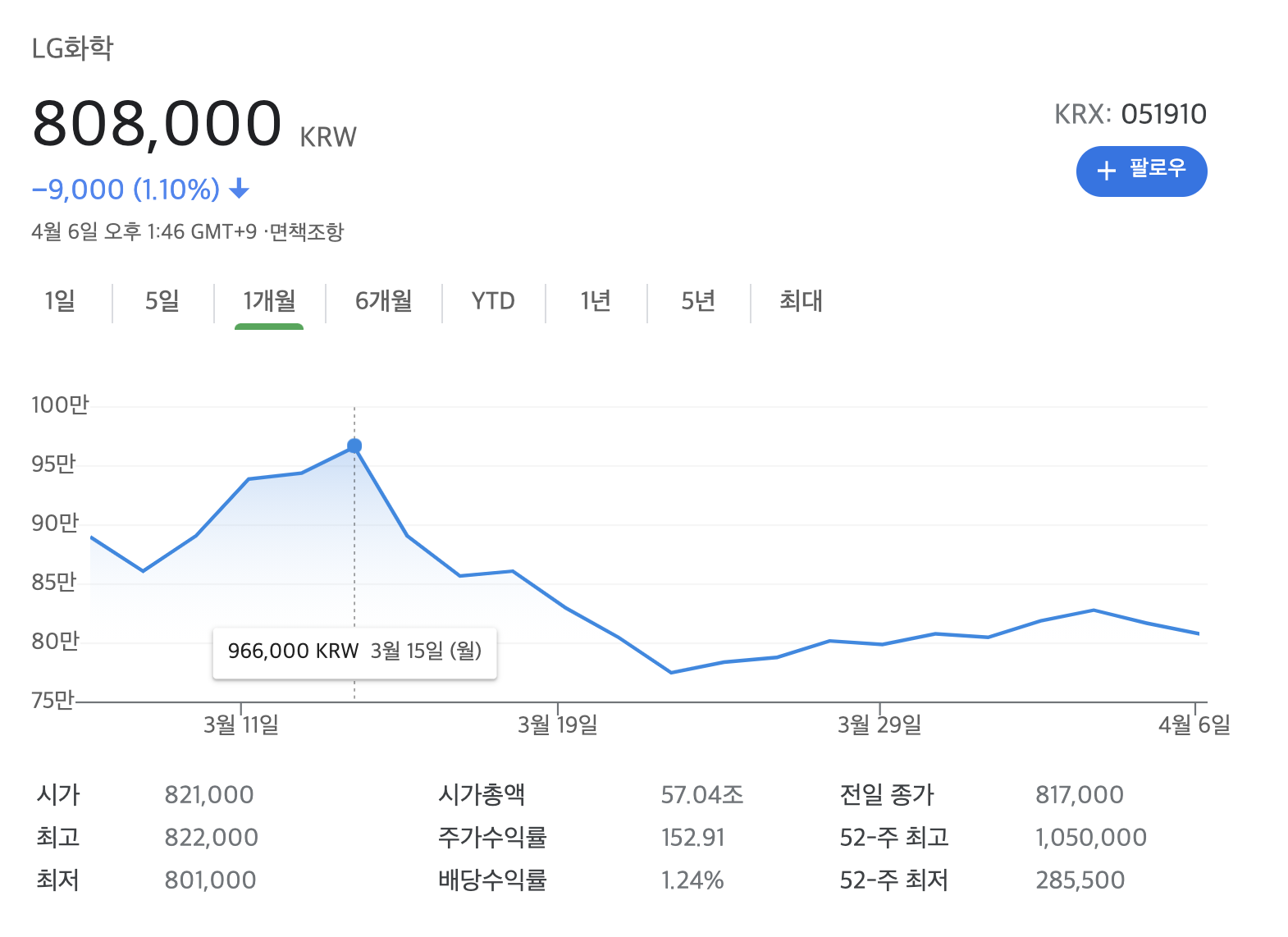
Task: Click the 시가총액 label
Action: pyautogui.click(x=482, y=794)
